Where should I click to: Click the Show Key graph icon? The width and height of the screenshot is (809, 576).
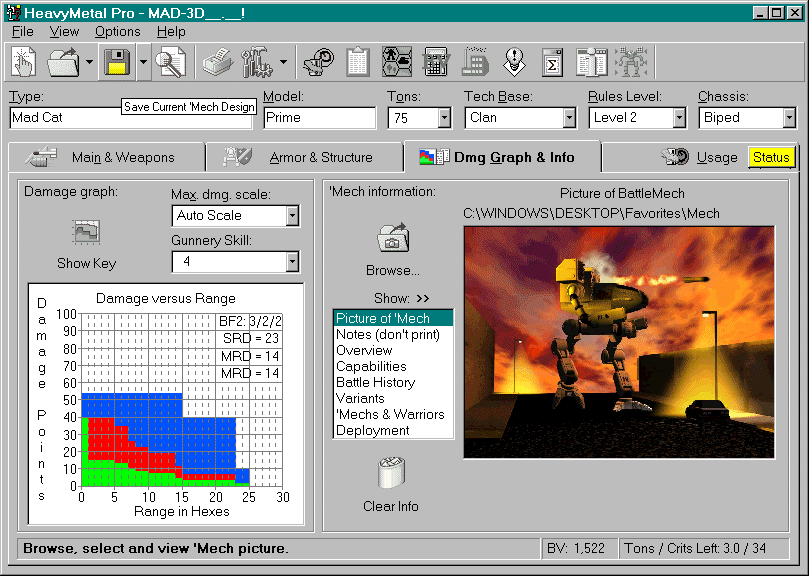tap(87, 232)
